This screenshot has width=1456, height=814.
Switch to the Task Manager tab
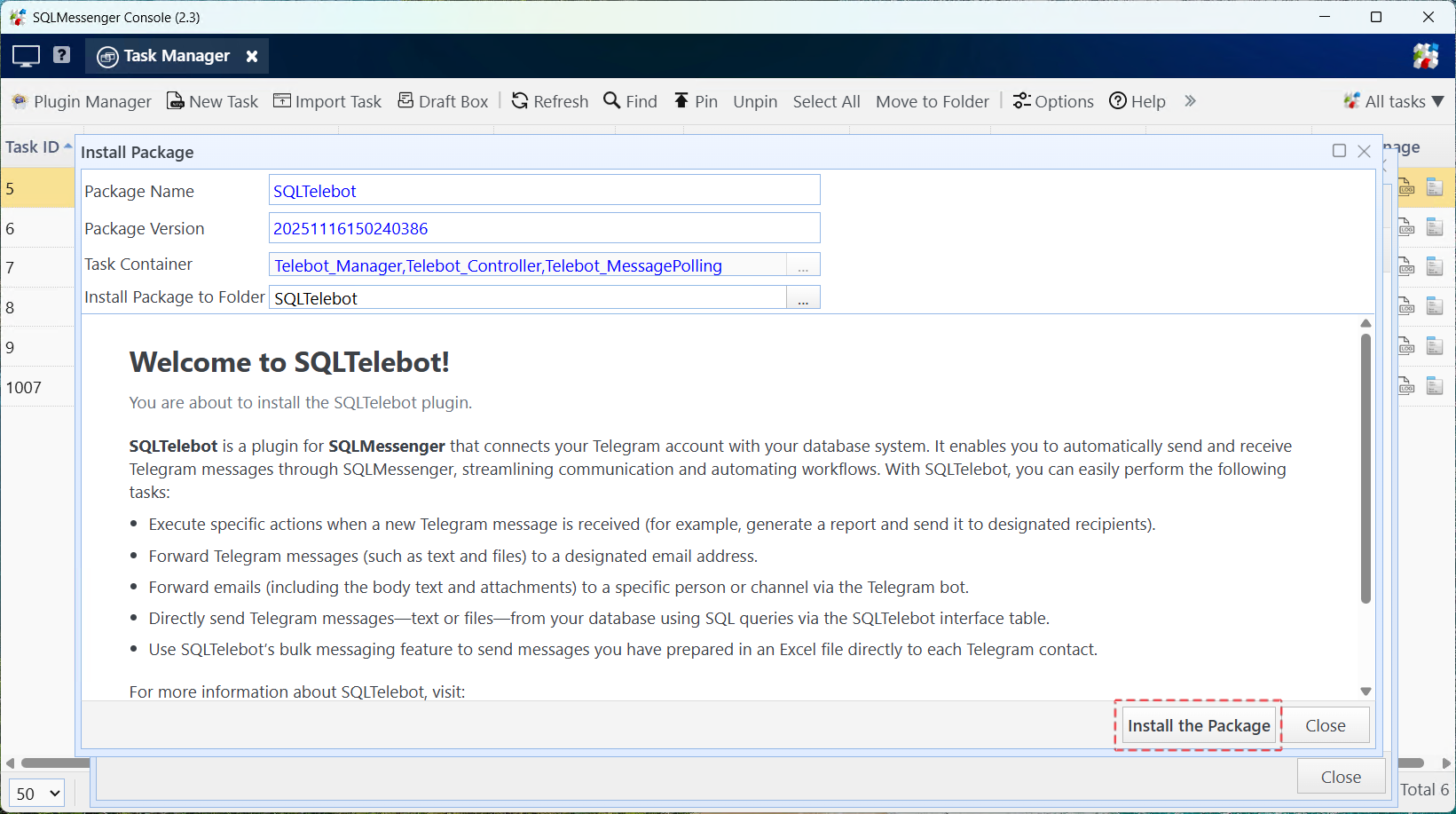(174, 55)
